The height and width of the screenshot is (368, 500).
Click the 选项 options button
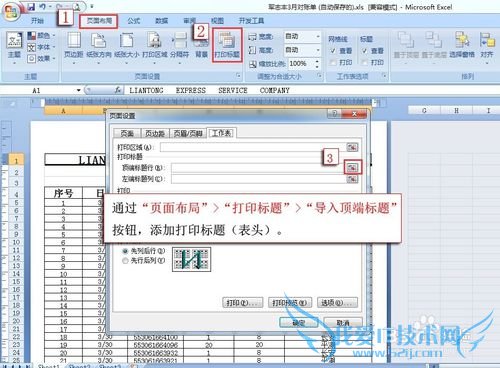(x=337, y=303)
